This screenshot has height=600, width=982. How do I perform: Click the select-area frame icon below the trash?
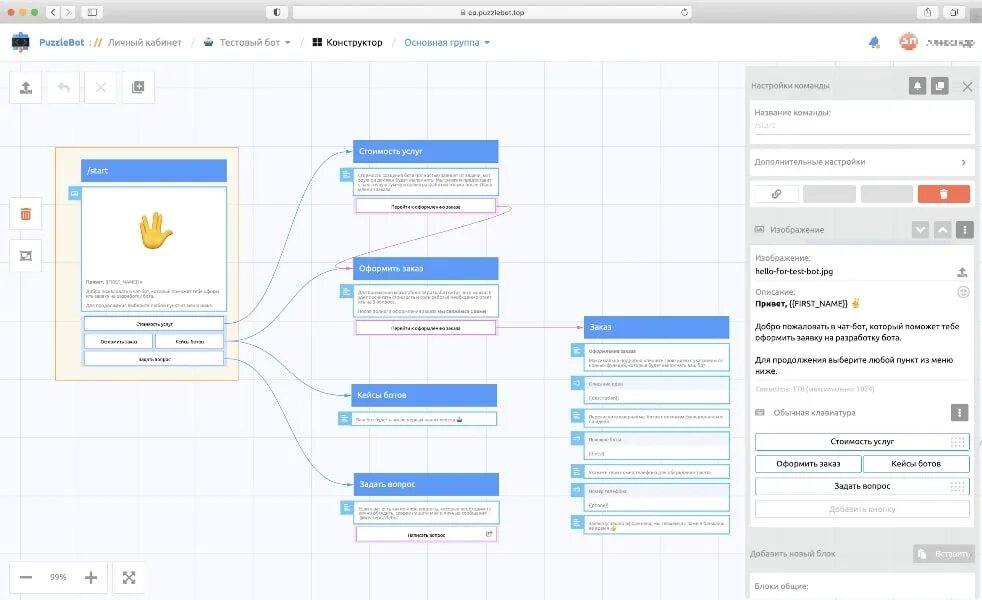click(x=26, y=256)
